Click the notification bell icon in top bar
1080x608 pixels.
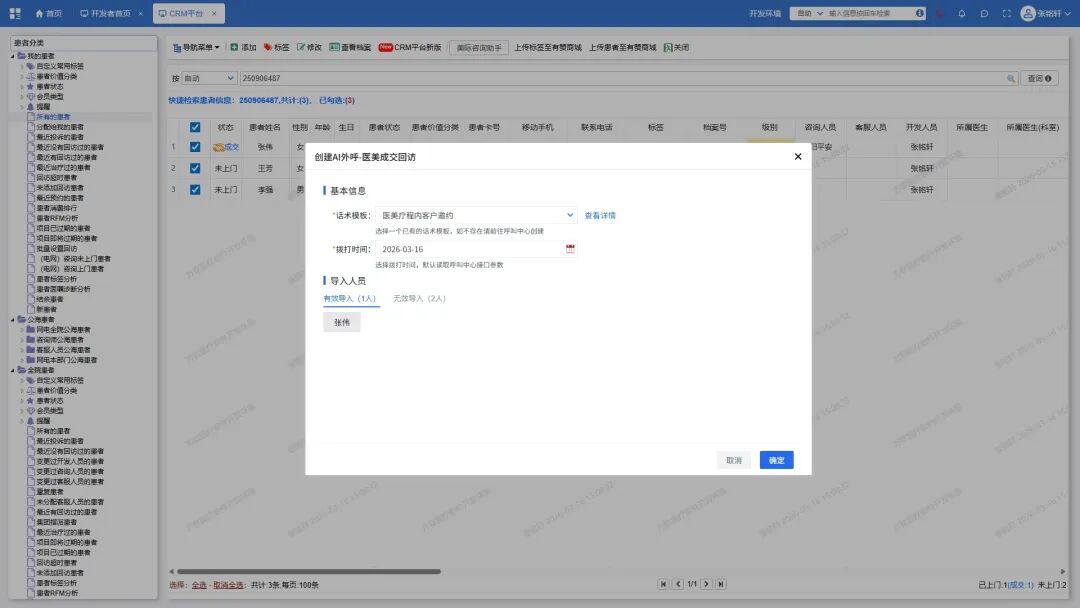pos(961,12)
